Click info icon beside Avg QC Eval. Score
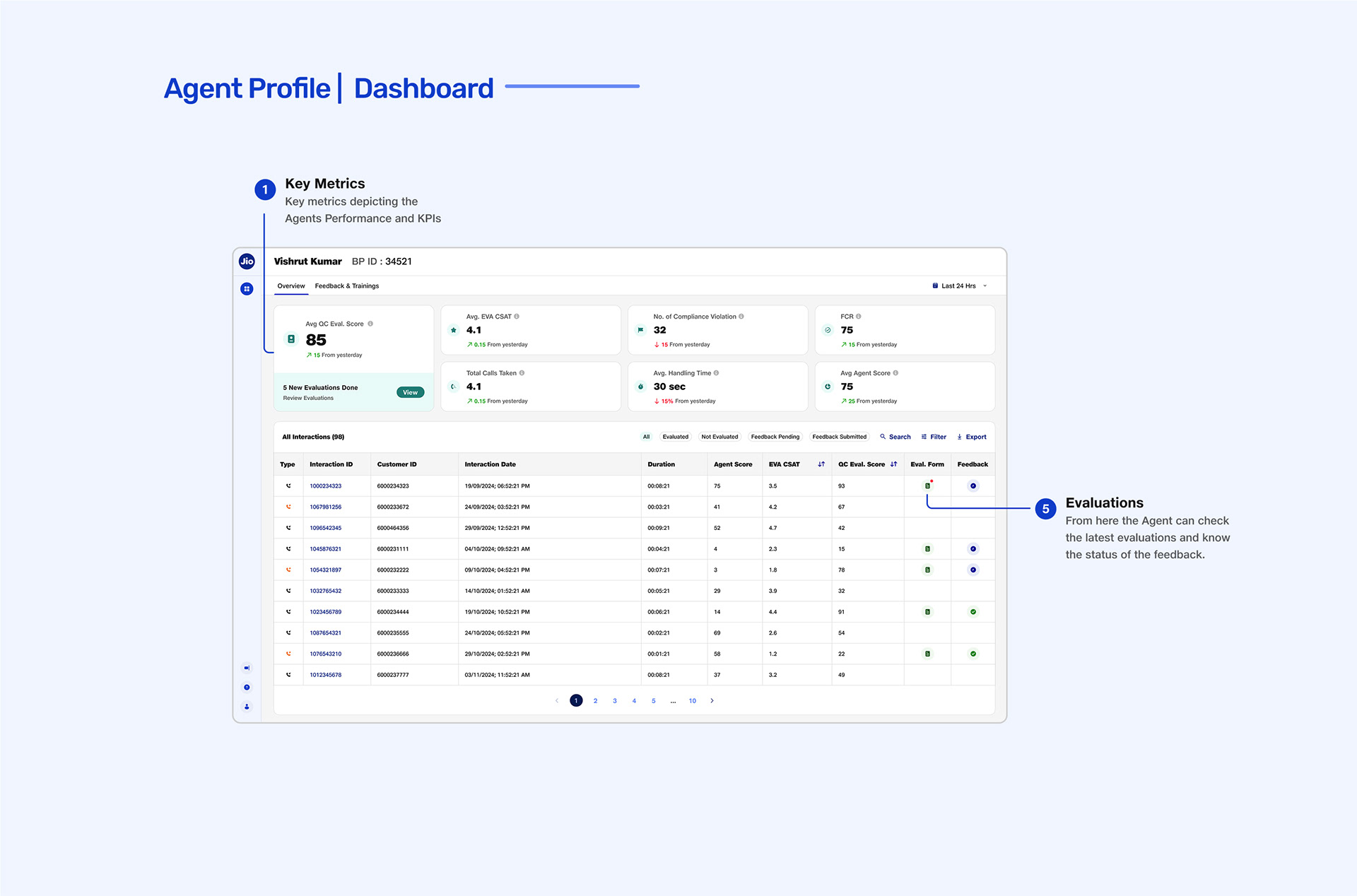The image size is (1357, 896). 370,324
